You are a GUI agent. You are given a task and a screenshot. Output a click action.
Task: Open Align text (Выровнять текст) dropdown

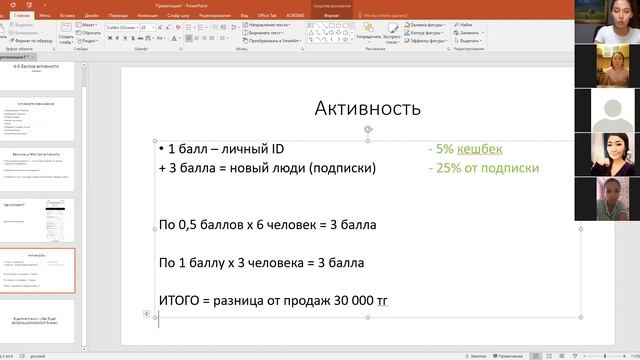click(264, 33)
